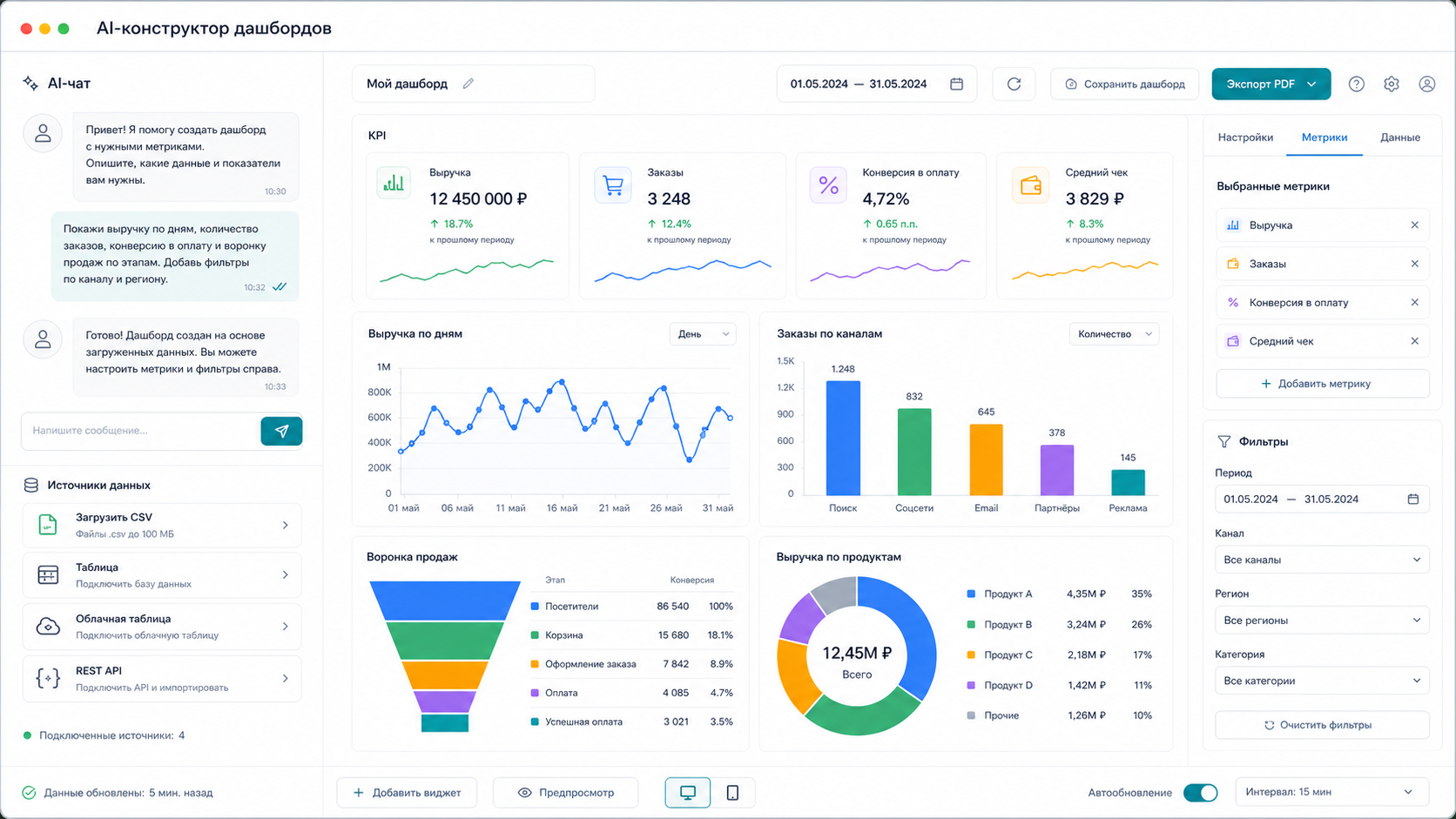The width and height of the screenshot is (1456, 819).
Task: Open the user profile icon
Action: (x=1426, y=84)
